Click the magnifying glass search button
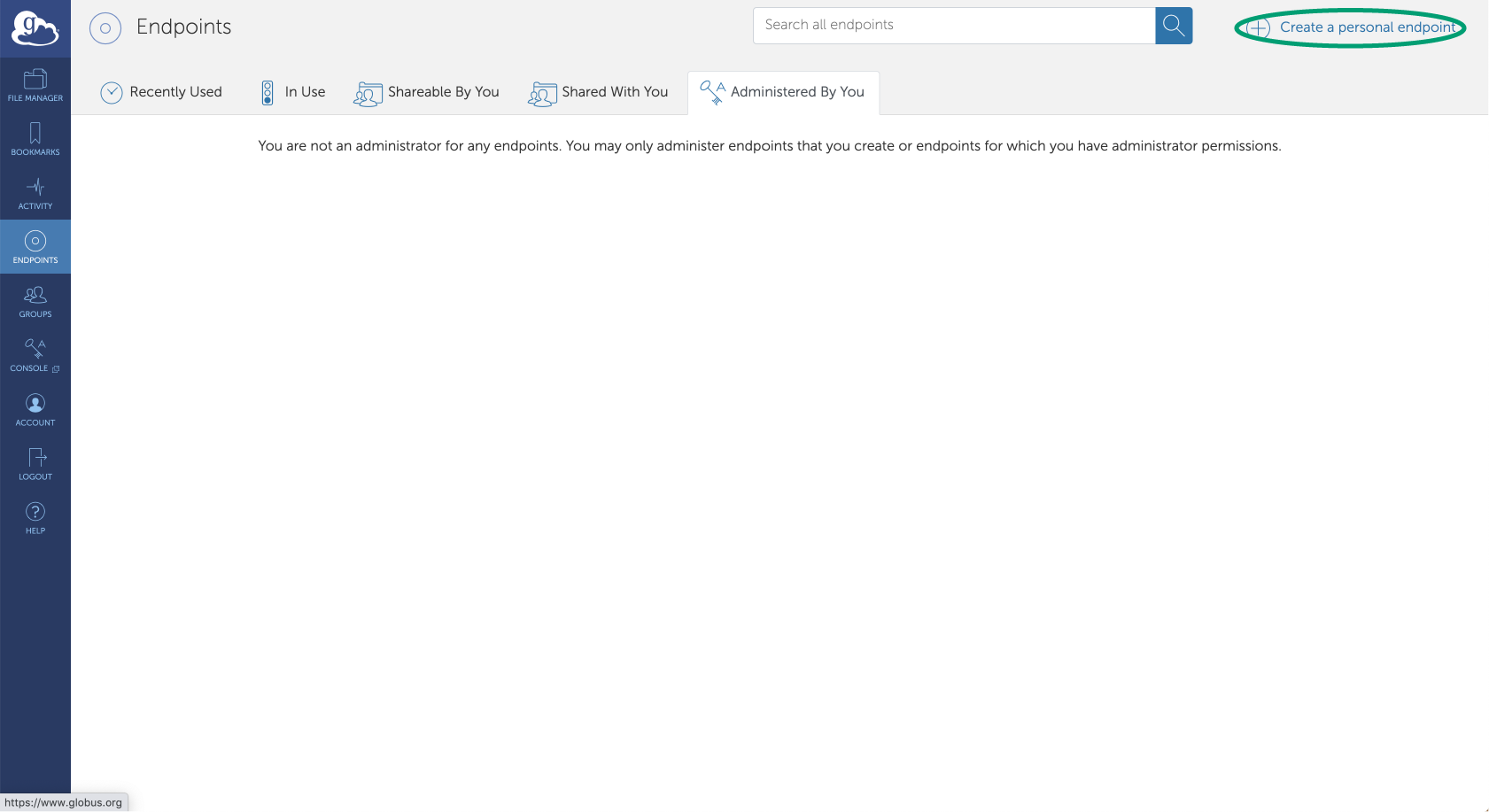 tap(1174, 26)
